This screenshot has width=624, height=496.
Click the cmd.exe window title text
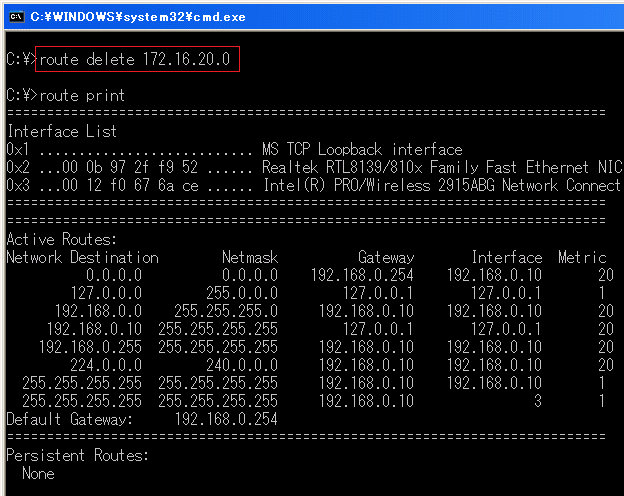pos(138,17)
